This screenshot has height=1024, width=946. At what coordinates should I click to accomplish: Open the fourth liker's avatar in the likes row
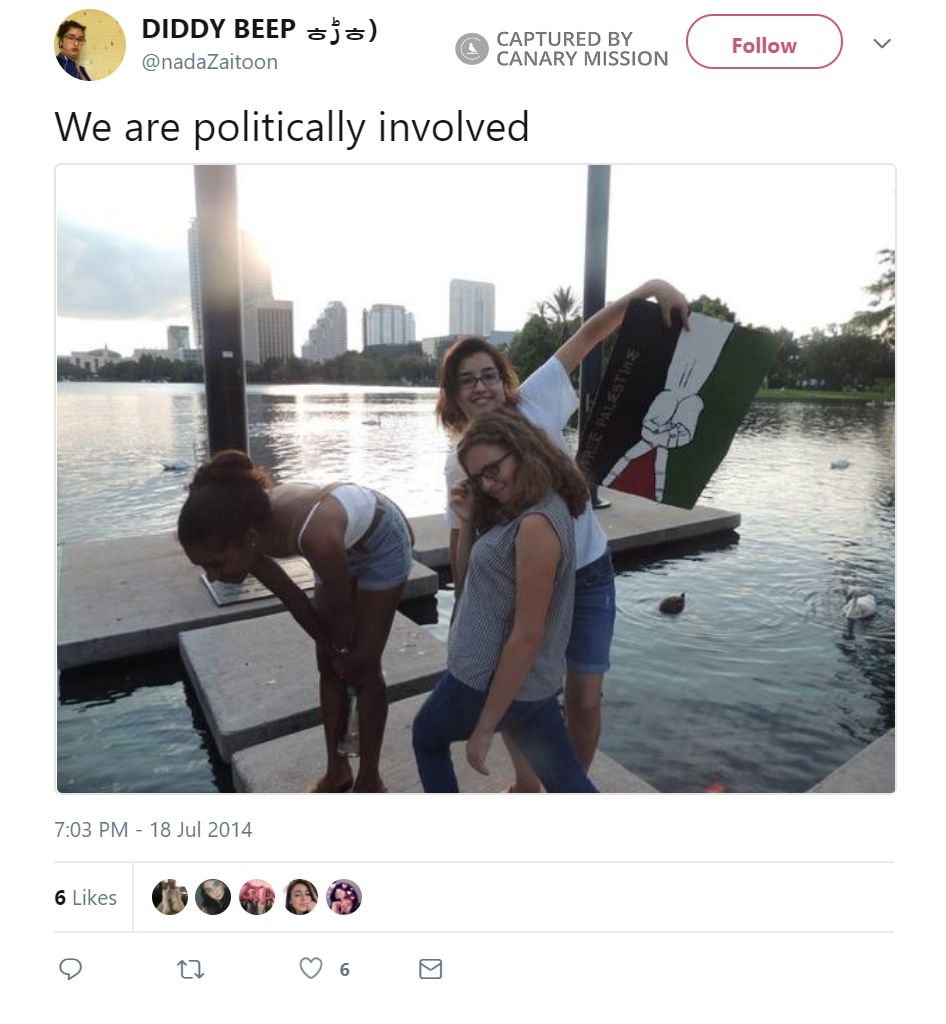click(x=301, y=897)
